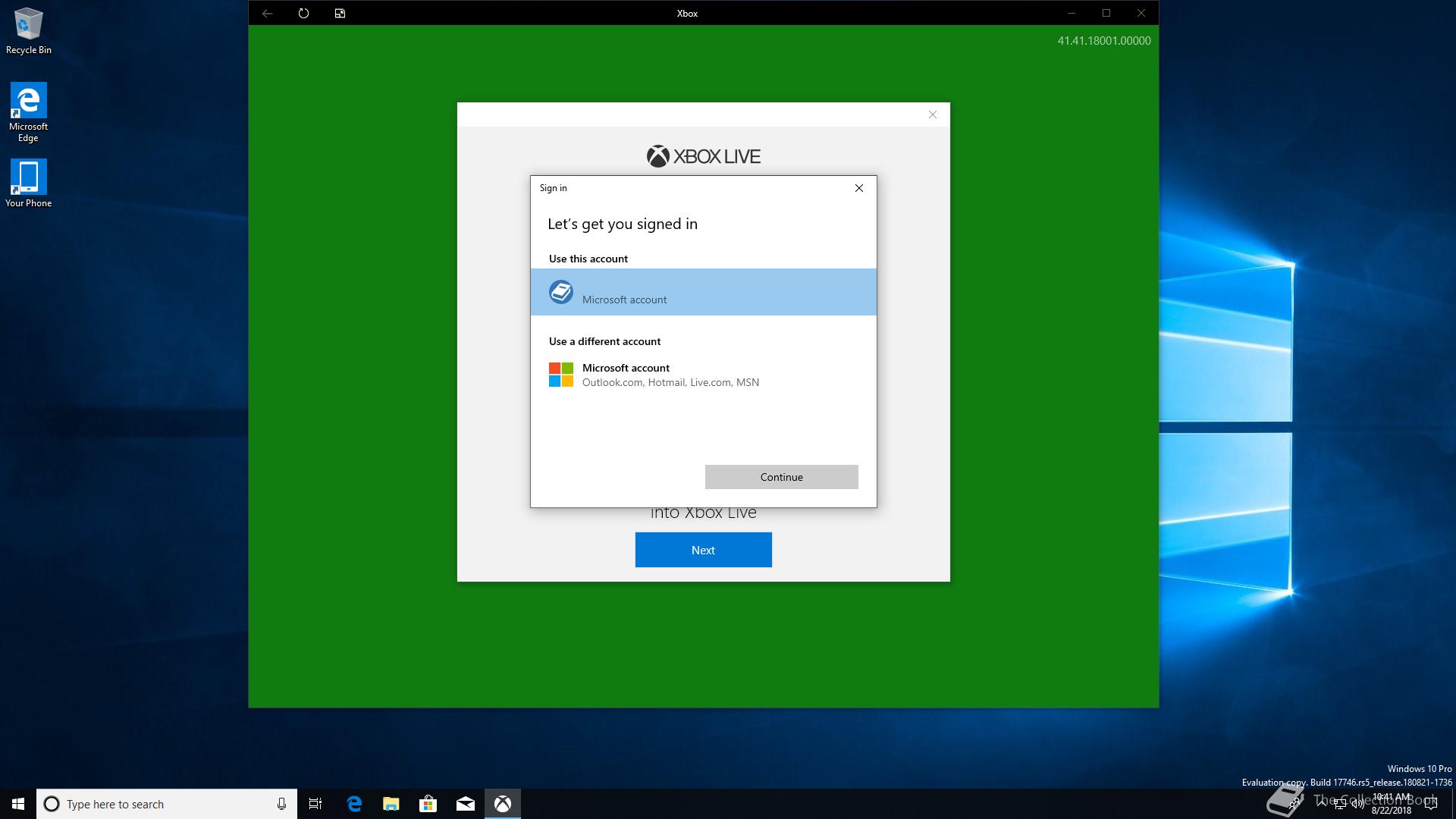
Task: Open Mail app from taskbar
Action: click(x=466, y=804)
